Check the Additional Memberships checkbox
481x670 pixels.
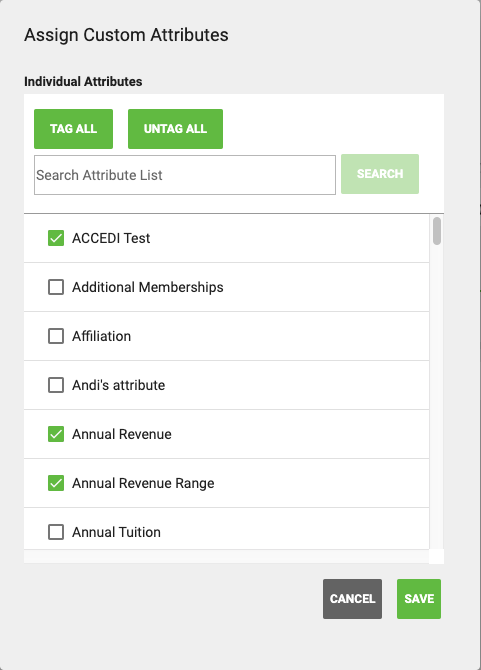pyautogui.click(x=56, y=287)
